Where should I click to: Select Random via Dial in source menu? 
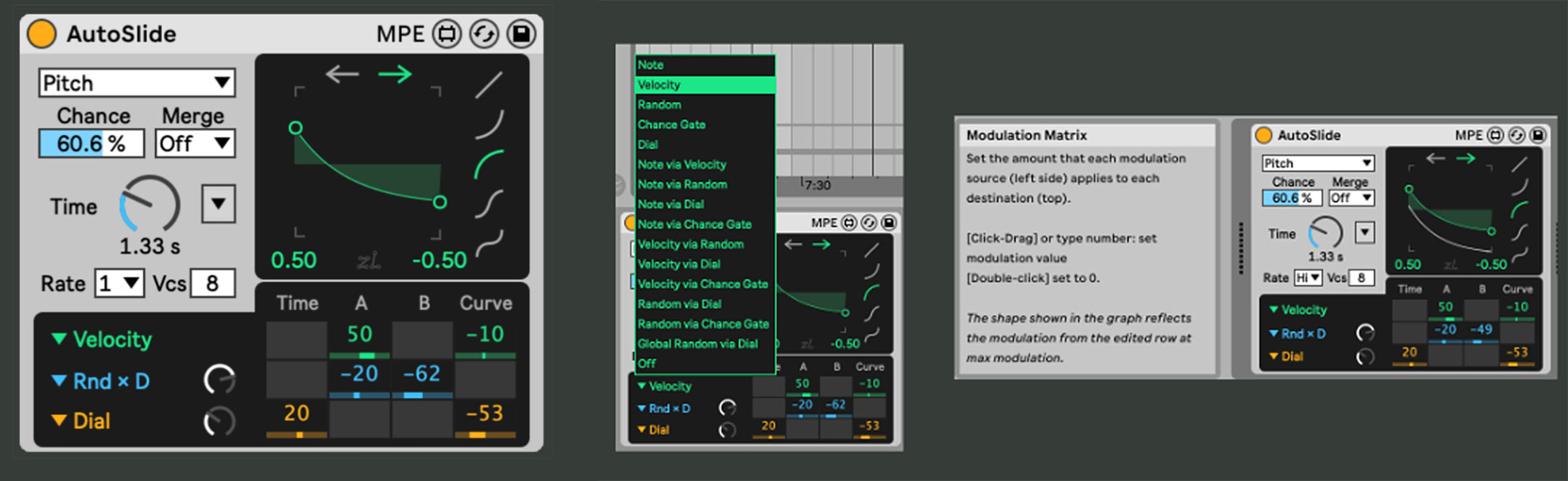[706, 304]
